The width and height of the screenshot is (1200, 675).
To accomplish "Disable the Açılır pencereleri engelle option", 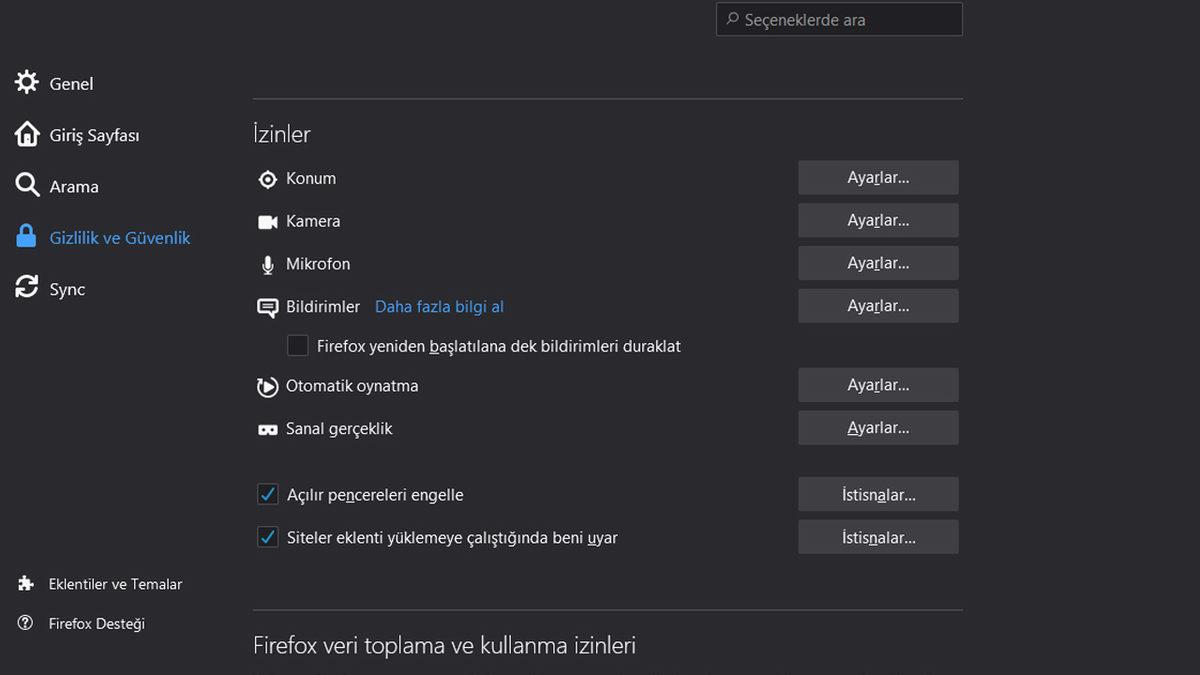I will click(x=267, y=493).
